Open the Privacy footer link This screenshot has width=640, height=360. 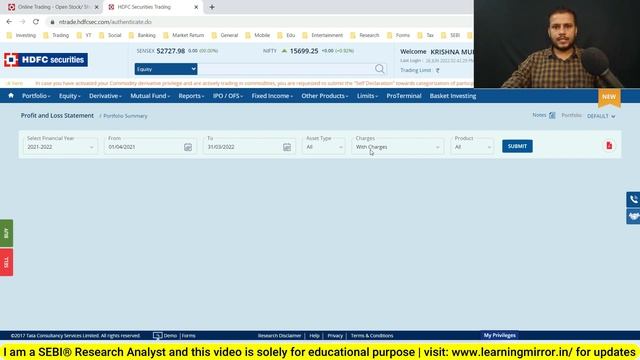[x=335, y=336]
